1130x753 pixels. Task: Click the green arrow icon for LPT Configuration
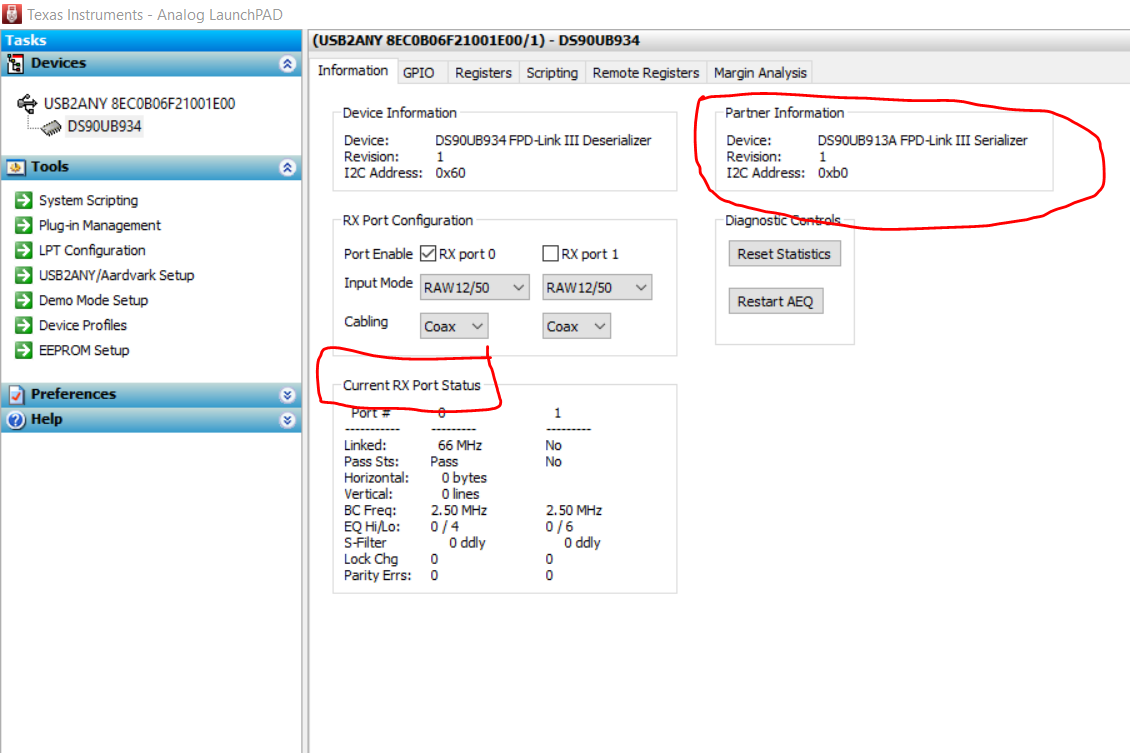pyautogui.click(x=24, y=250)
